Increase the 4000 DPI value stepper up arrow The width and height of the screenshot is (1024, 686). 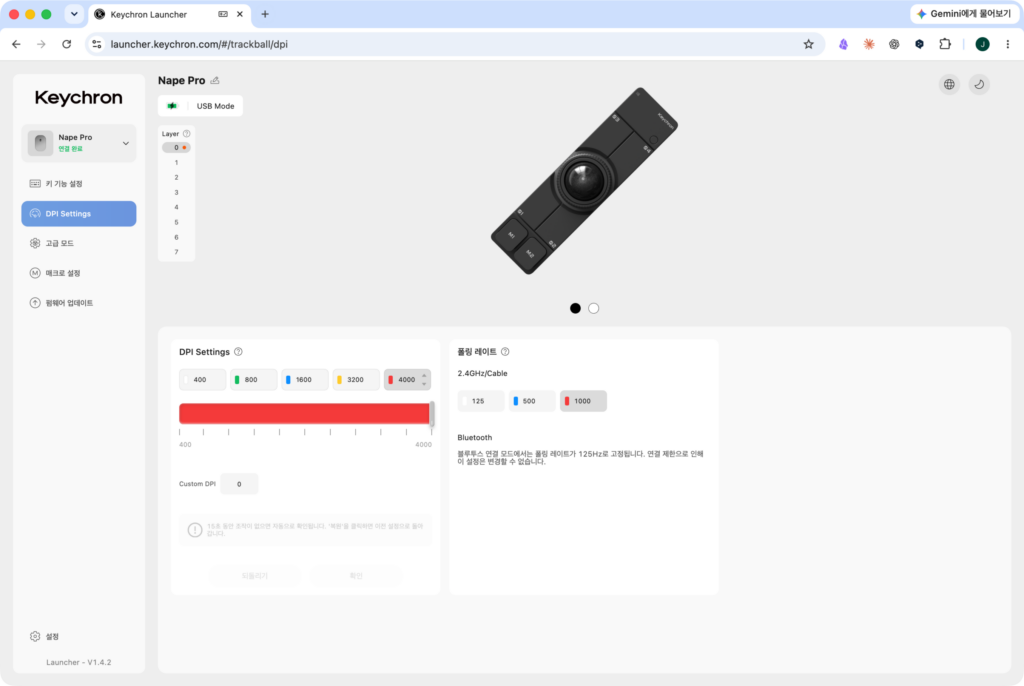(424, 376)
